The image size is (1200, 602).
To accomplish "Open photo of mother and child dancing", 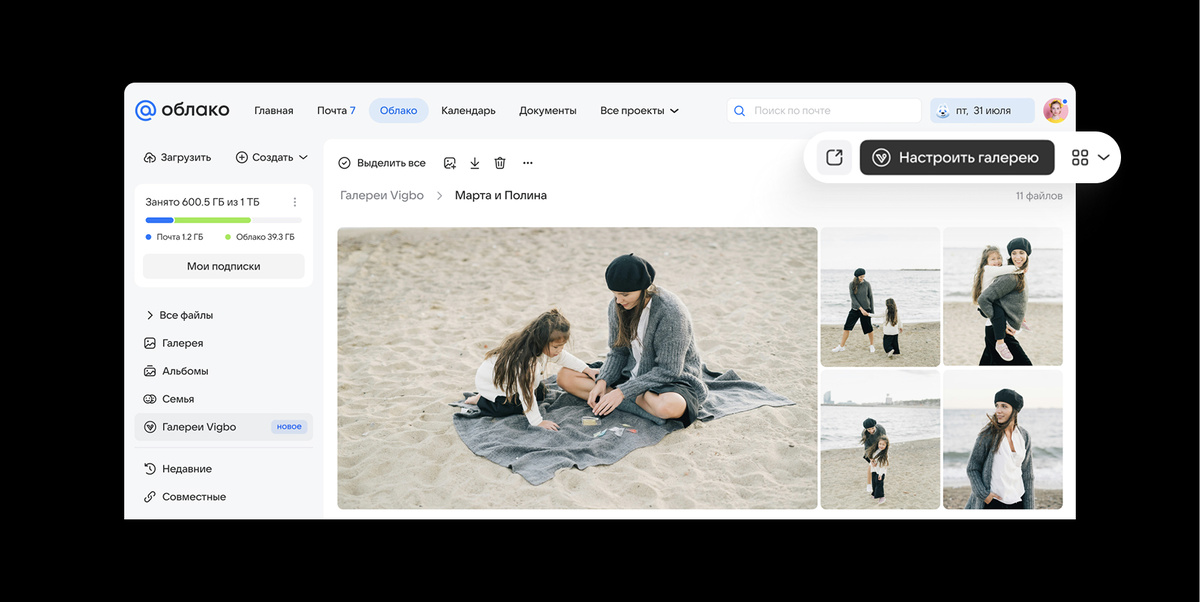I will pyautogui.click(x=880, y=297).
